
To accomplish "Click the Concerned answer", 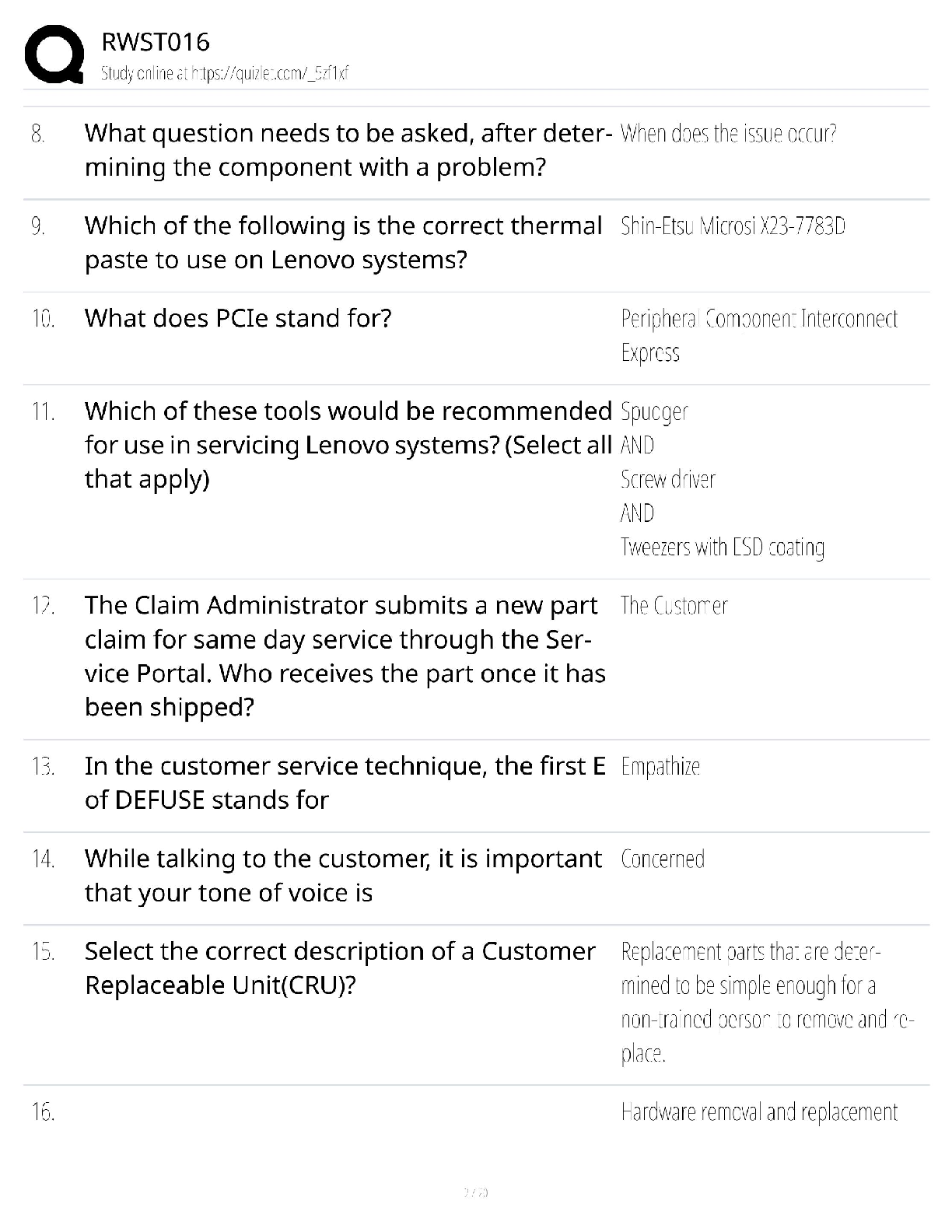I will coord(663,859).
